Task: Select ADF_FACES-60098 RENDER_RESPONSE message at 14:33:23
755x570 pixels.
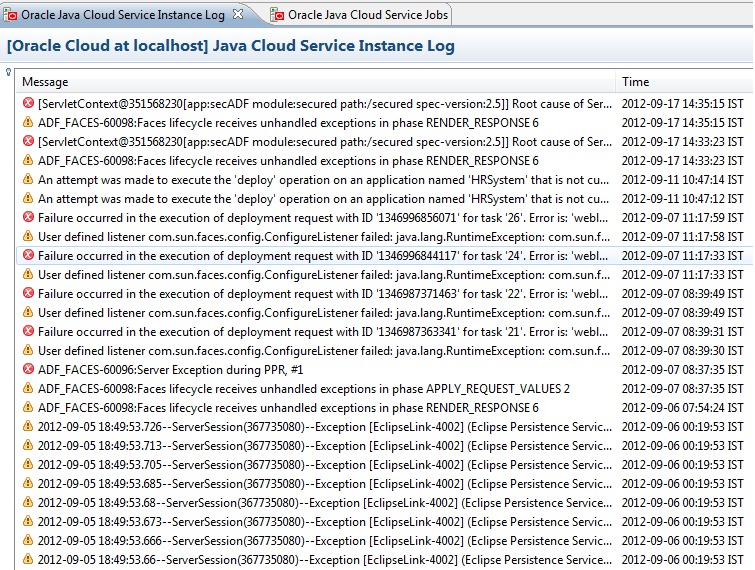Action: click(x=288, y=161)
